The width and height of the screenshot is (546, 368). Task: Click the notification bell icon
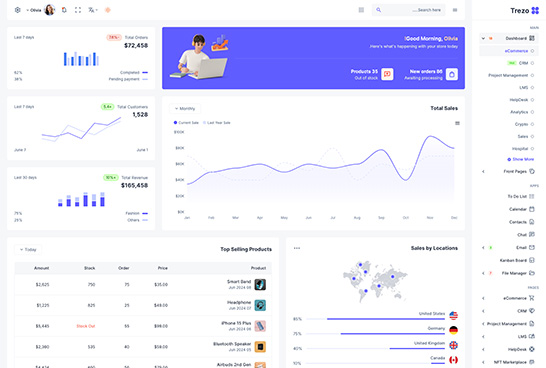coord(64,10)
